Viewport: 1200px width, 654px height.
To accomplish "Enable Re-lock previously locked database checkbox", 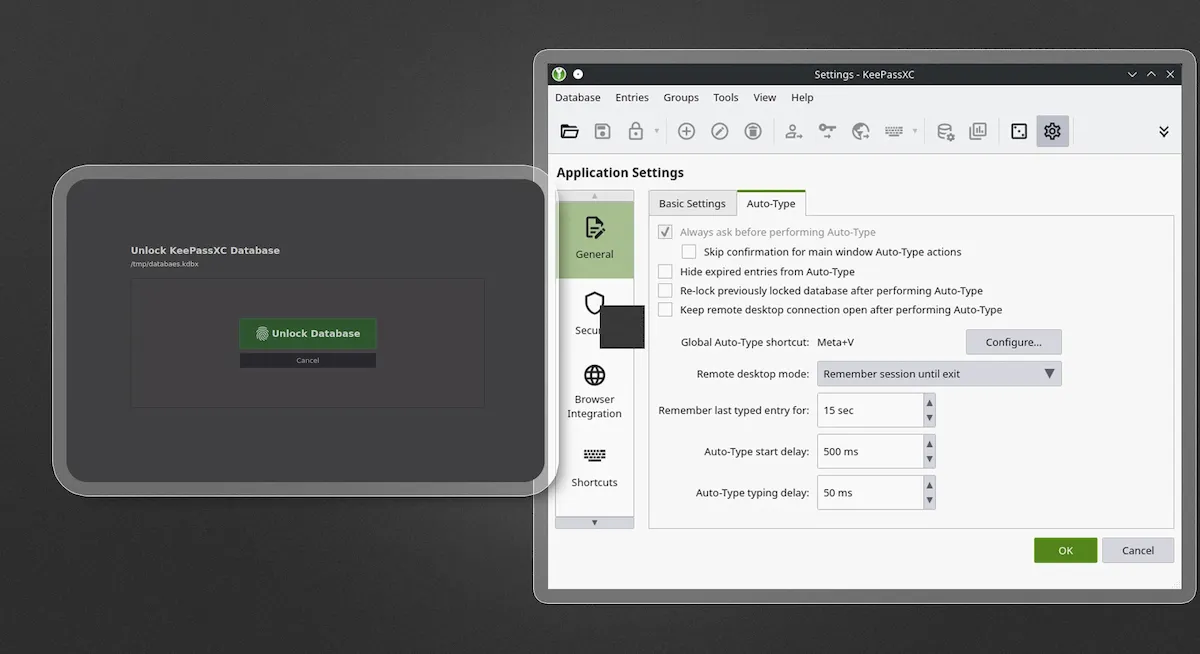I will 665,290.
